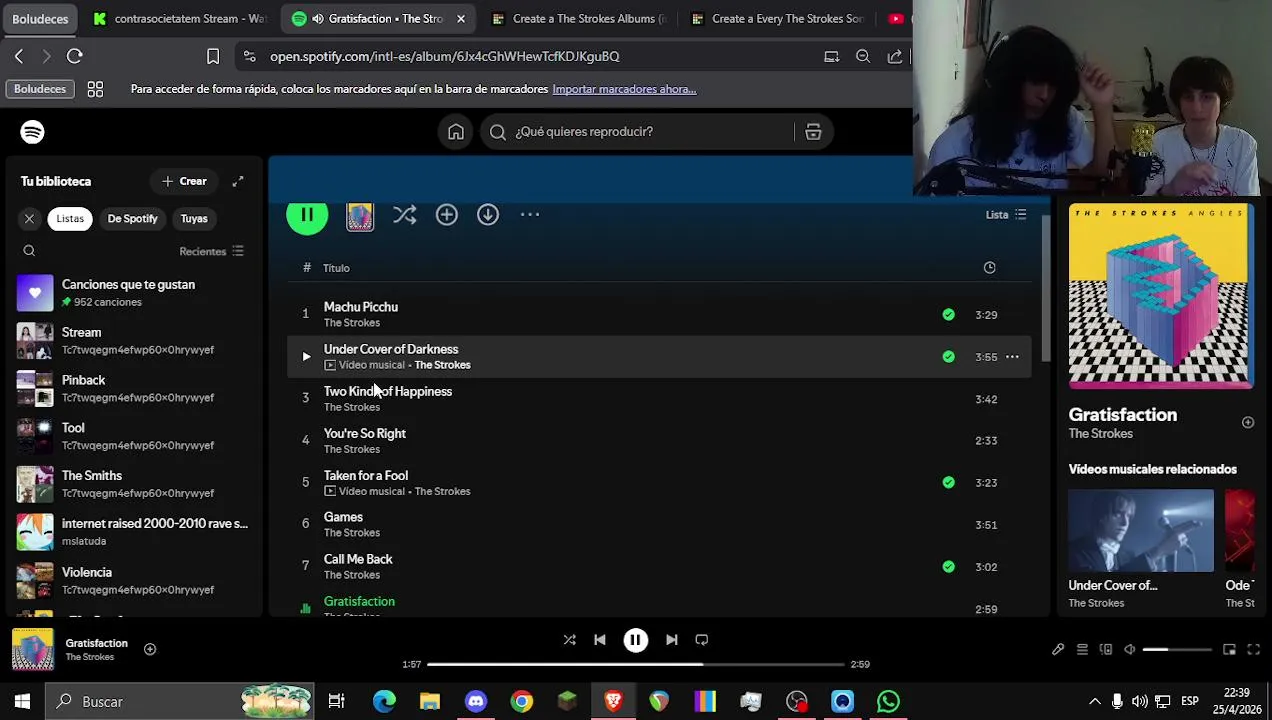Viewport: 1272px width, 720px height.
Task: Enable shuffle for the album
Action: pyautogui.click(x=404, y=215)
